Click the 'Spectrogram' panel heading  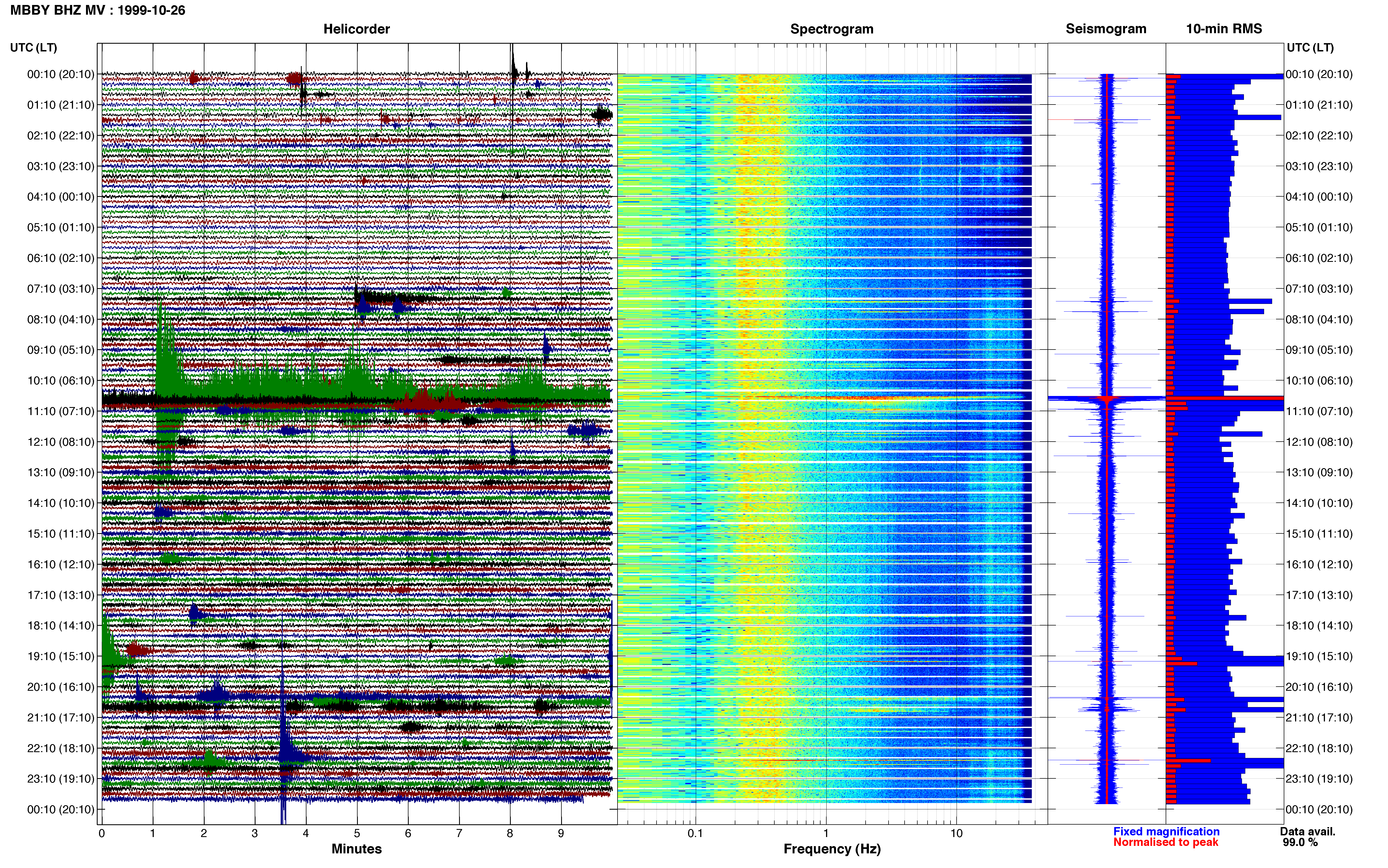click(832, 29)
